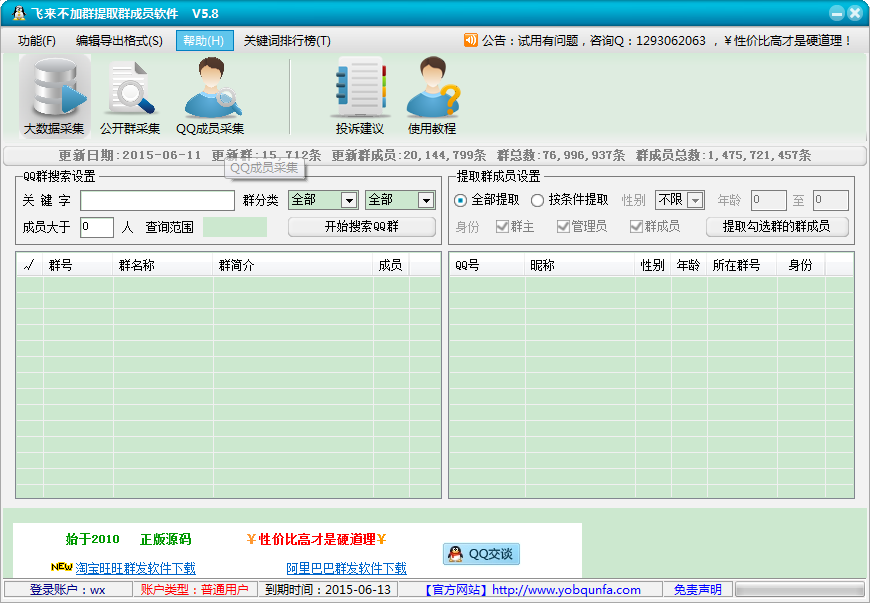870x603 pixels.
Task: Sort by the 昵称 column header
Action: point(580,265)
